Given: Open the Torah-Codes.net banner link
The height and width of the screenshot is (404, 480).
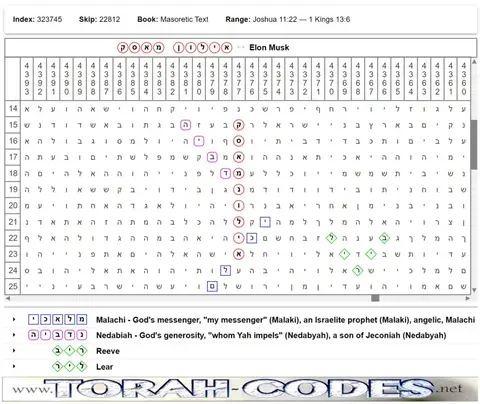Looking at the screenshot, I should point(240,389).
